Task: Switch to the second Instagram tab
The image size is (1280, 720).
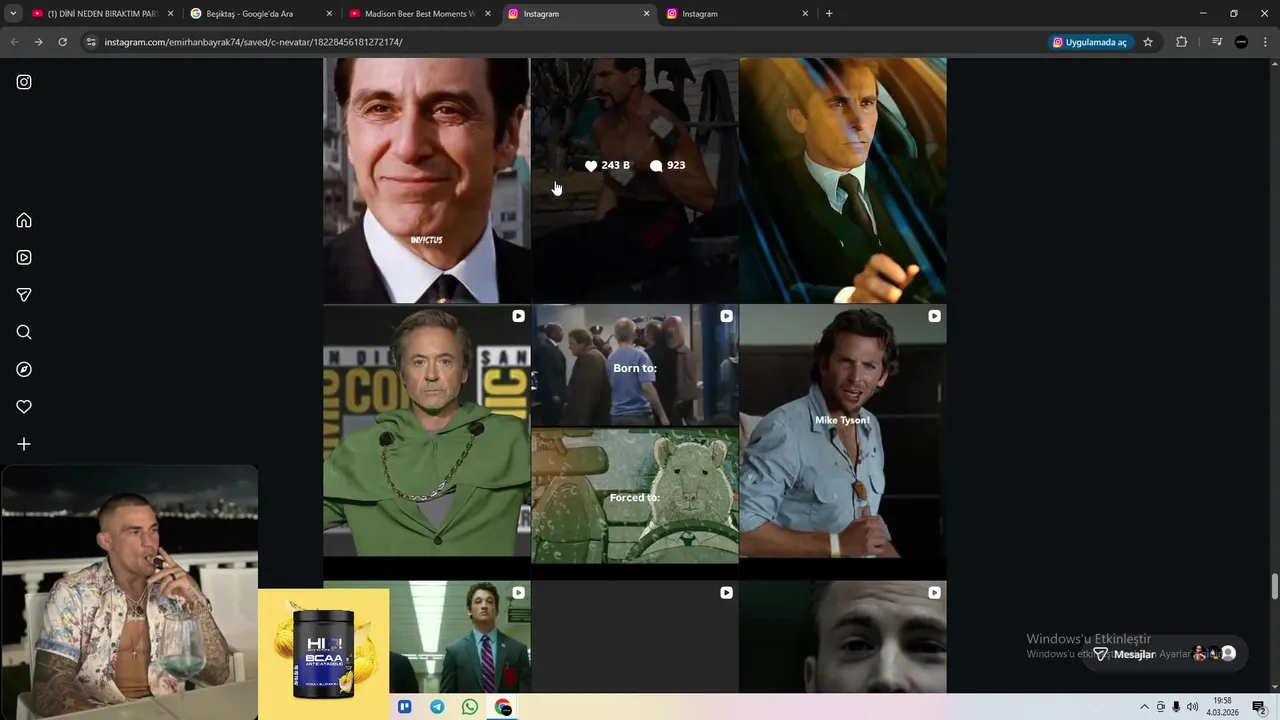Action: pyautogui.click(x=738, y=14)
